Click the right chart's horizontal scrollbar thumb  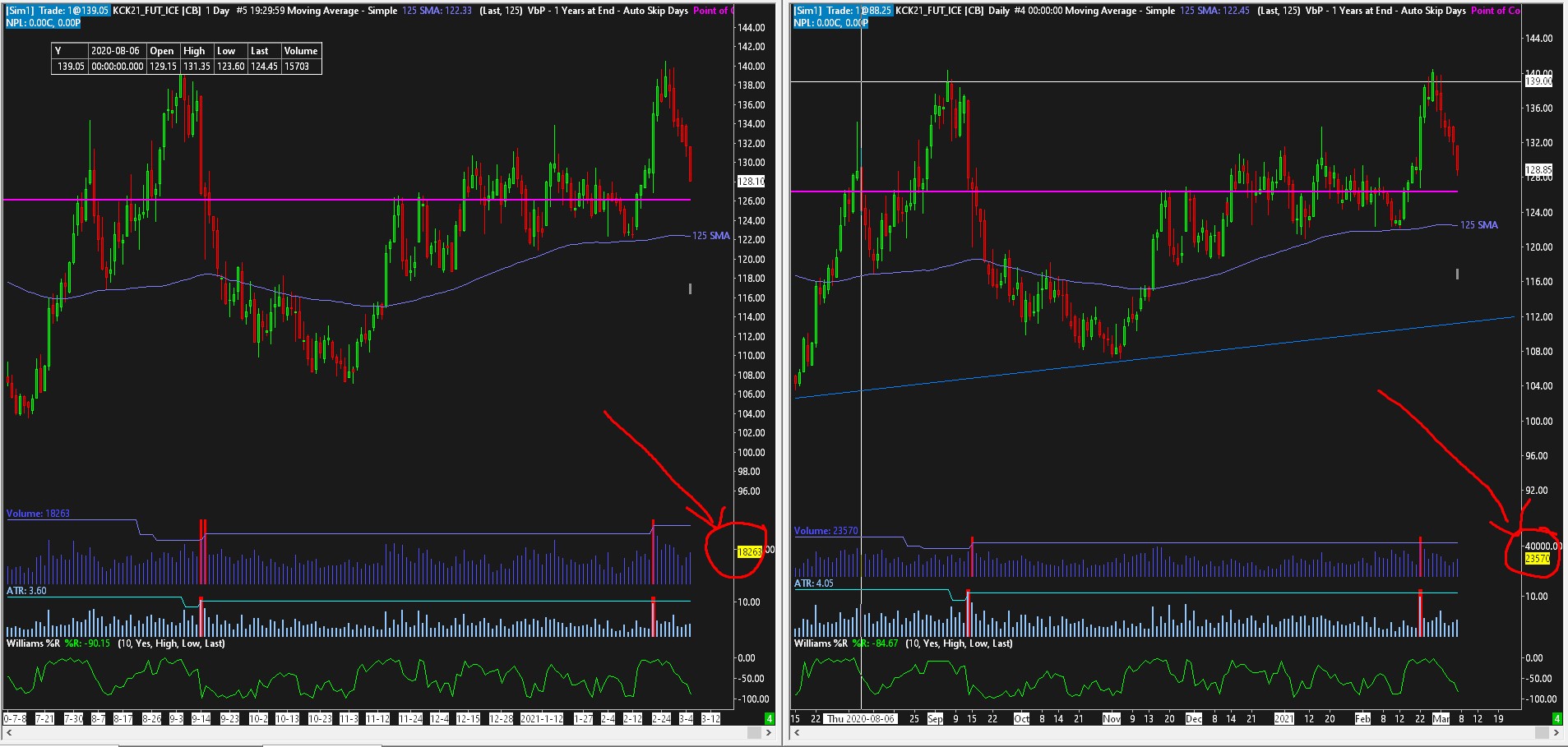1542,732
